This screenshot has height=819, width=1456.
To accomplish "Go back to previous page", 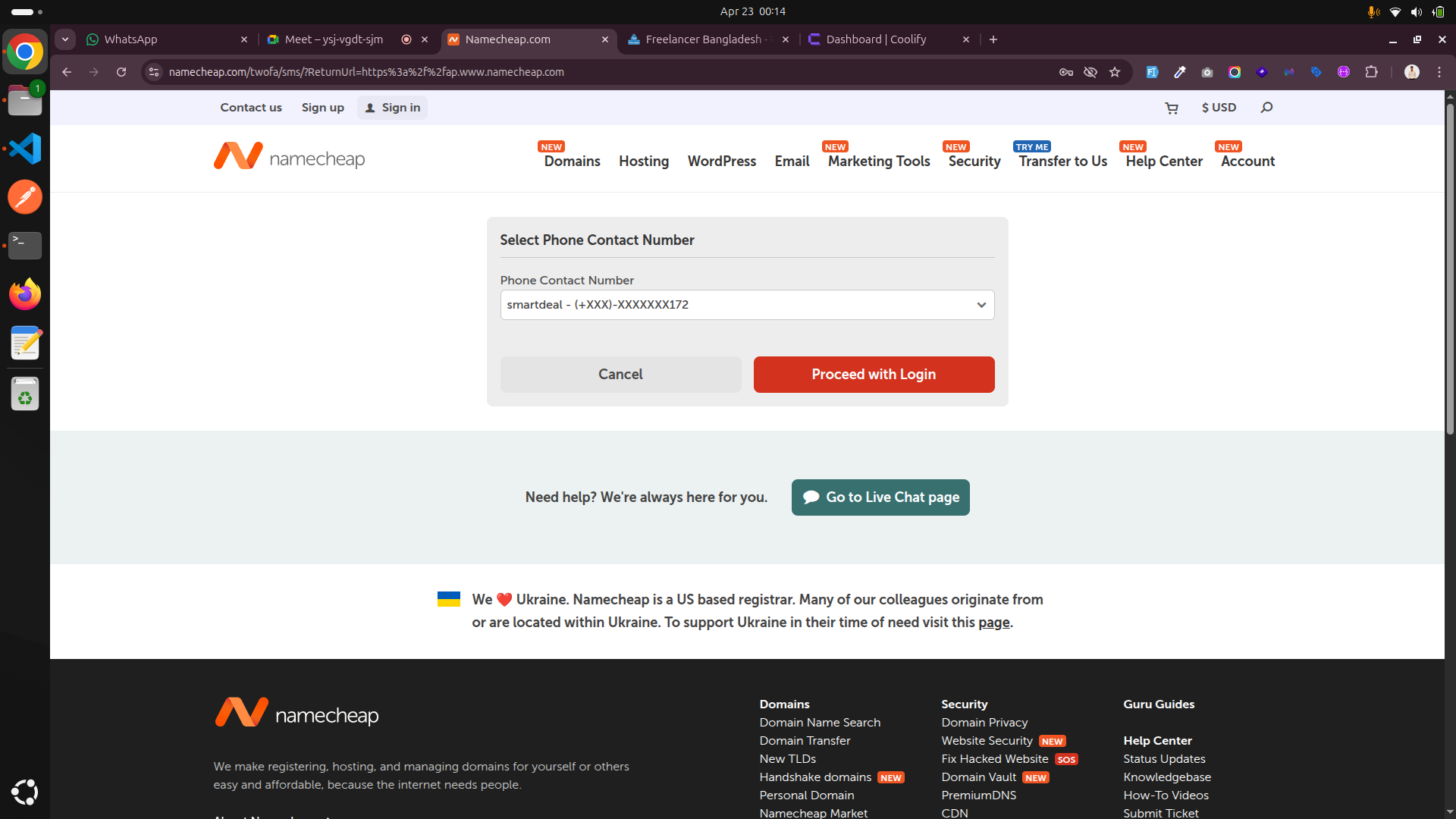I will tap(67, 72).
